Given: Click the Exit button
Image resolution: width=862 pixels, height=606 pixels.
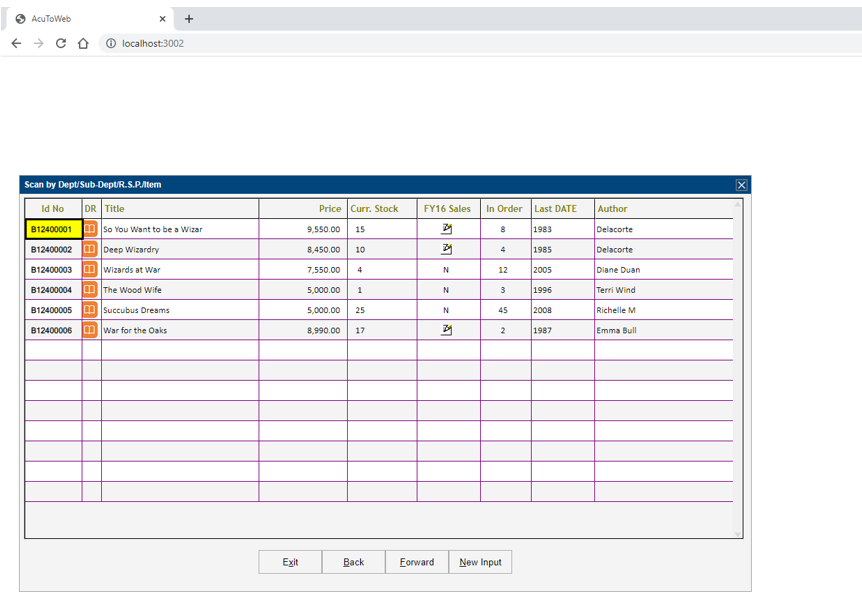Looking at the screenshot, I should tap(289, 562).
